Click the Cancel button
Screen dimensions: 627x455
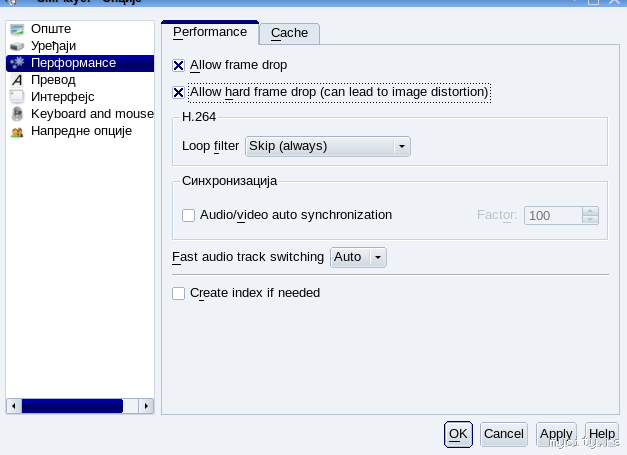pyautogui.click(x=503, y=433)
